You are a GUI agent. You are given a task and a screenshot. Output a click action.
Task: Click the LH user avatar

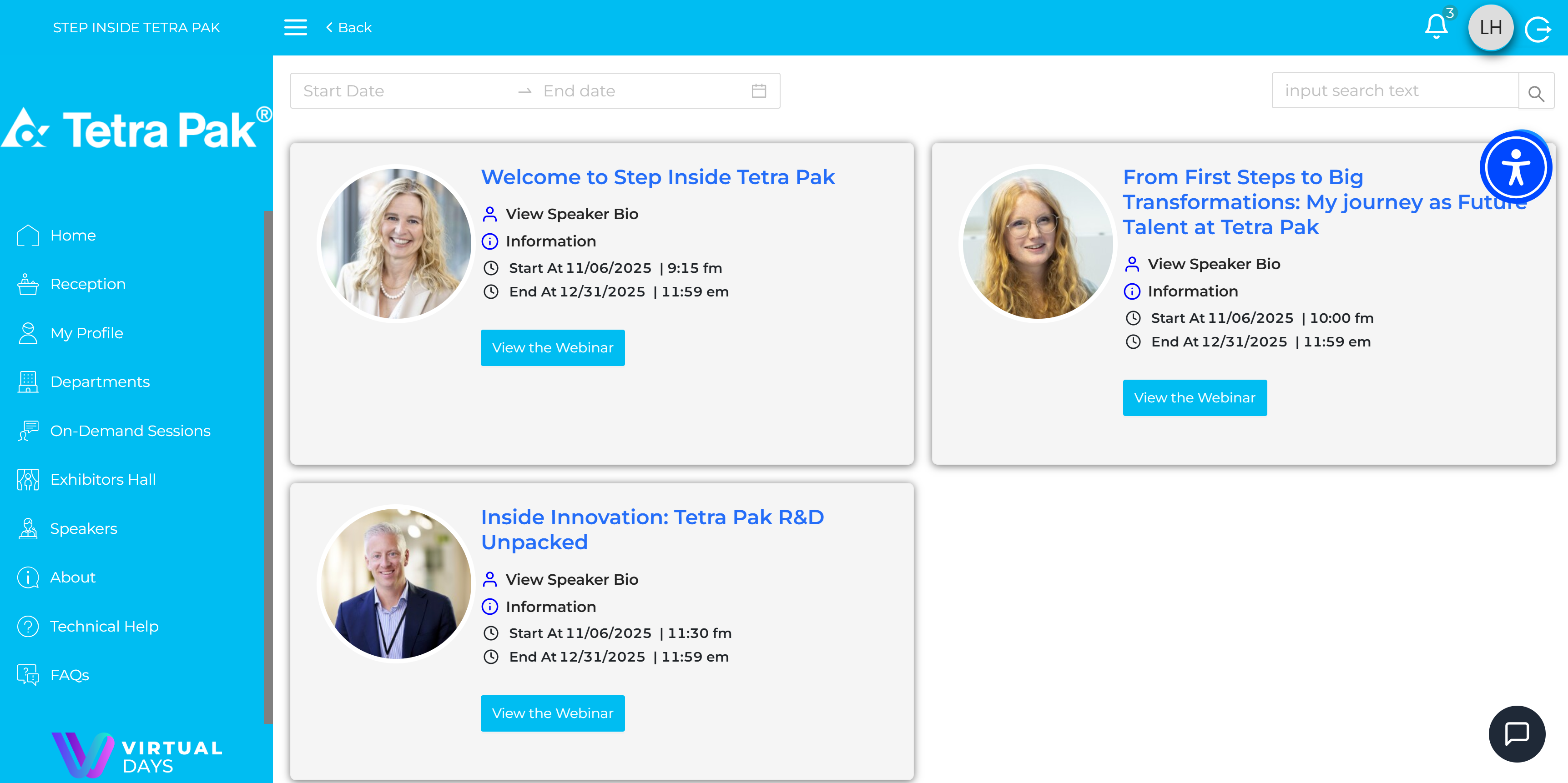[1490, 28]
